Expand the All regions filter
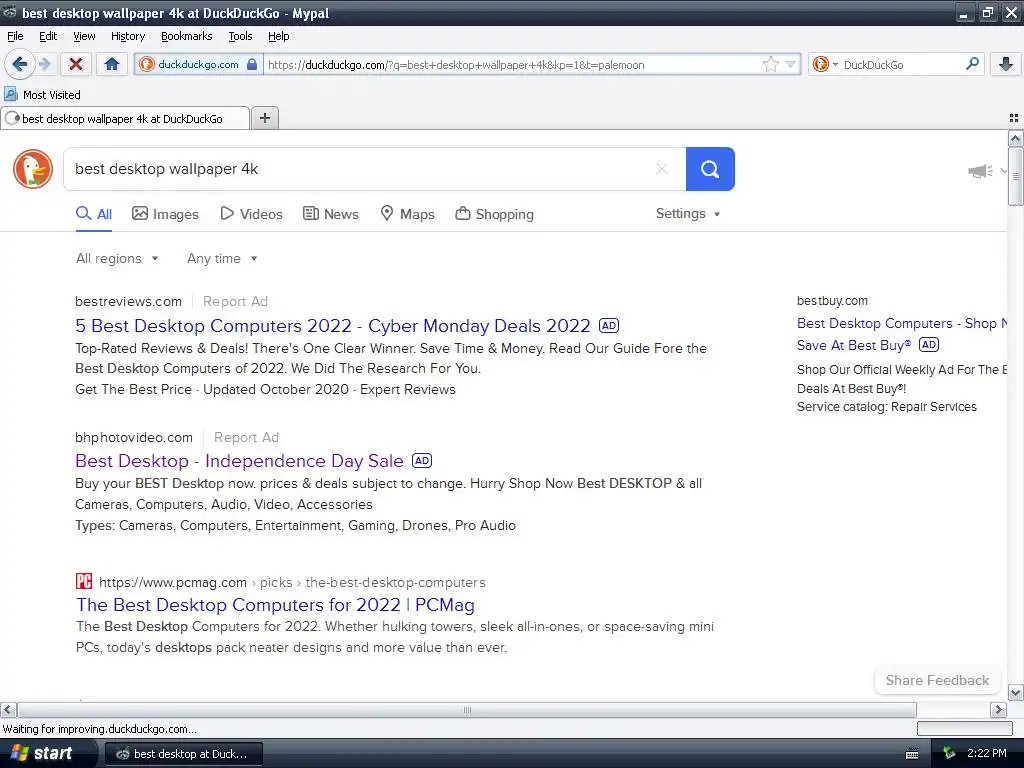Viewport: 1024px width, 768px height. click(x=117, y=259)
